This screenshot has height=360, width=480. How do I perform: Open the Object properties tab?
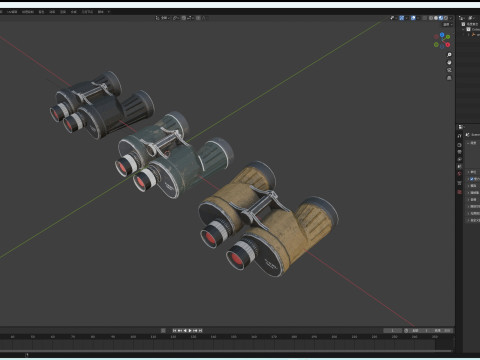click(x=460, y=183)
